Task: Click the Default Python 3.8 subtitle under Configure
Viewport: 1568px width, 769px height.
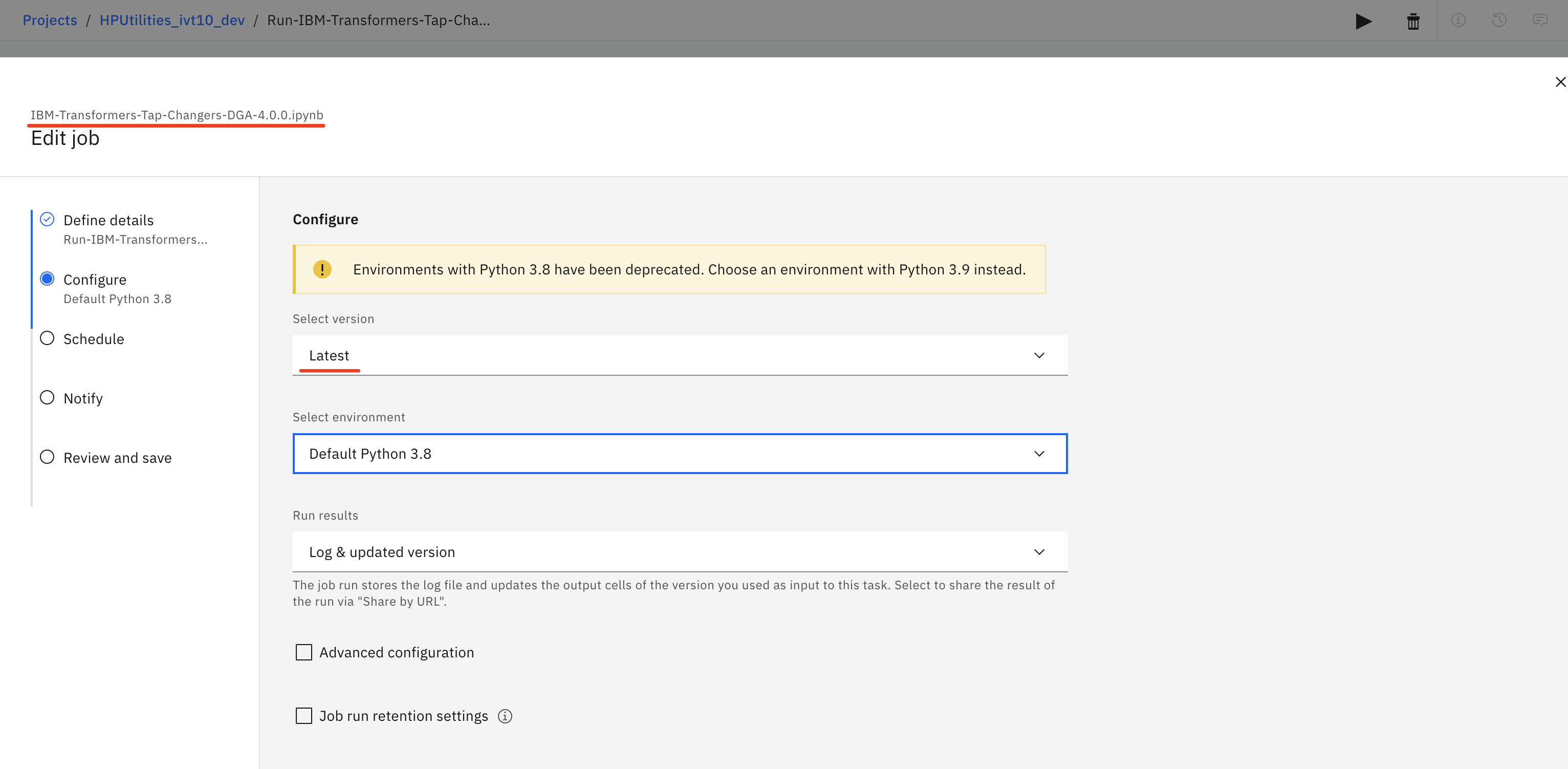Action: pyautogui.click(x=118, y=299)
